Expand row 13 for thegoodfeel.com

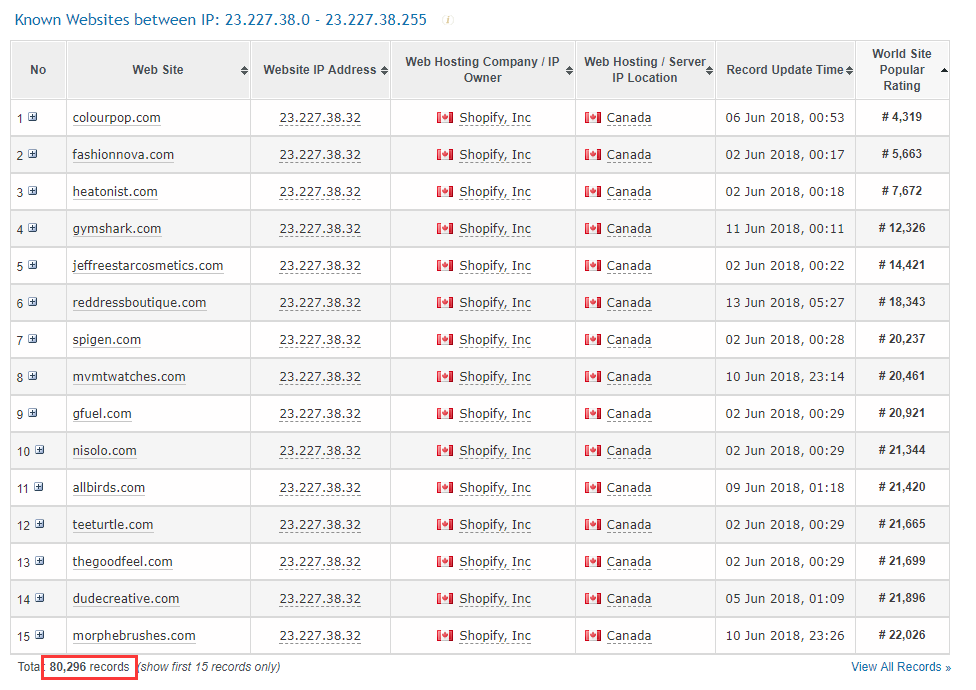(39, 561)
